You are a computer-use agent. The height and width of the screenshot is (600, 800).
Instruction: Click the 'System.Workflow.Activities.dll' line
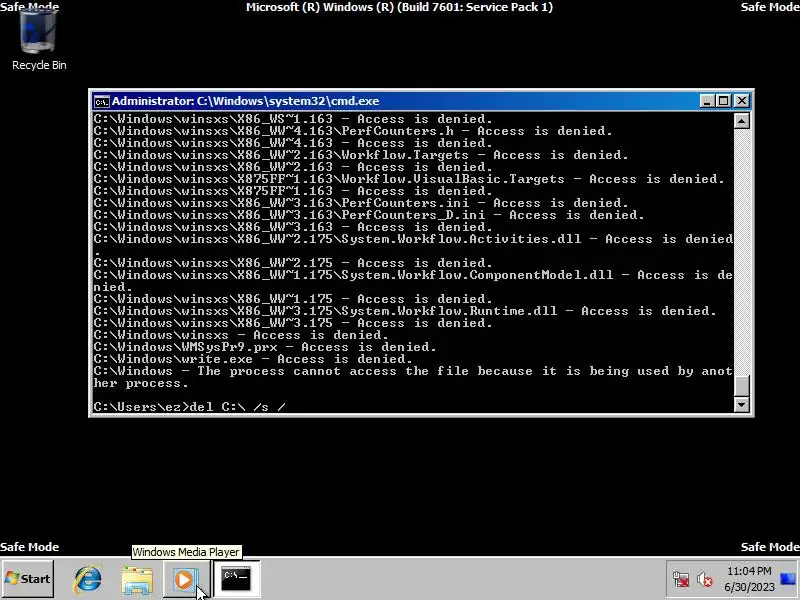(413, 245)
